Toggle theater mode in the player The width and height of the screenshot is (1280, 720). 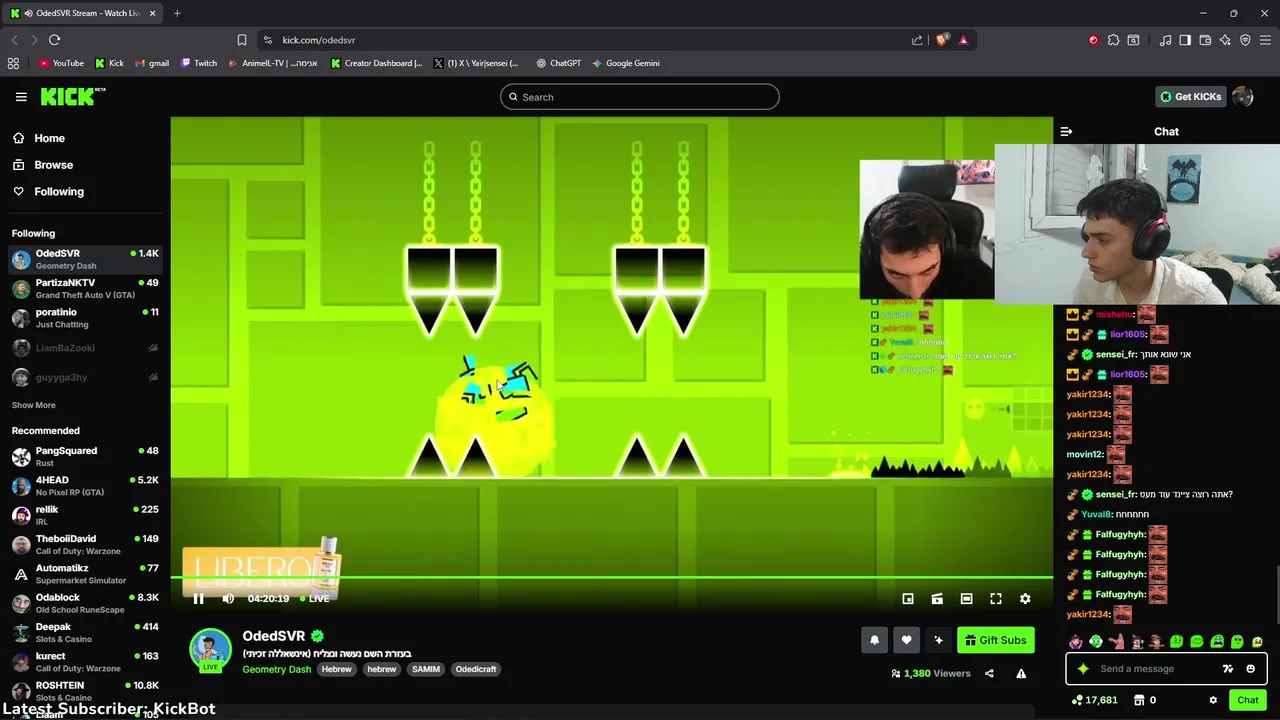(x=966, y=598)
